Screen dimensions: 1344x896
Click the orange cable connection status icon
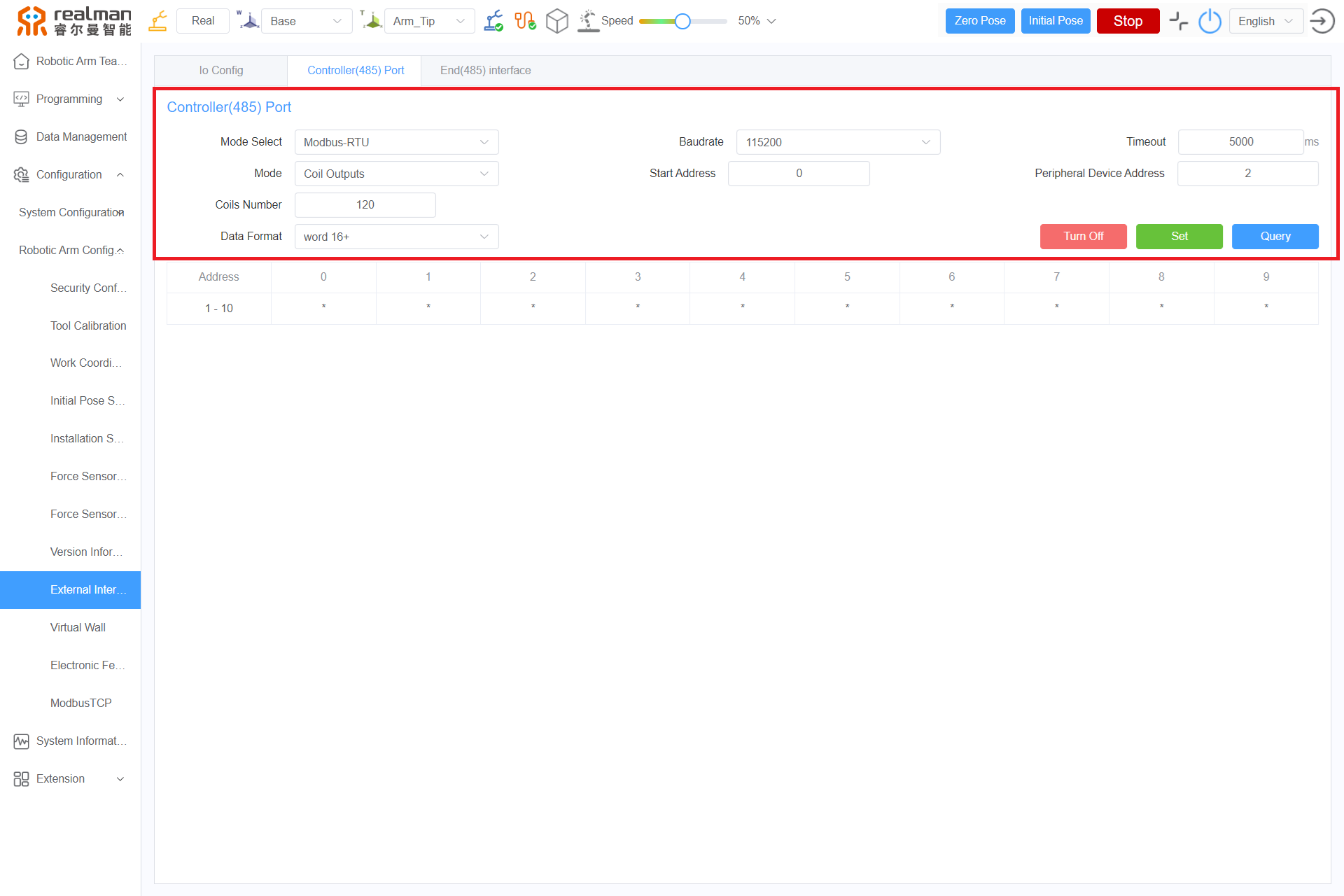525,21
